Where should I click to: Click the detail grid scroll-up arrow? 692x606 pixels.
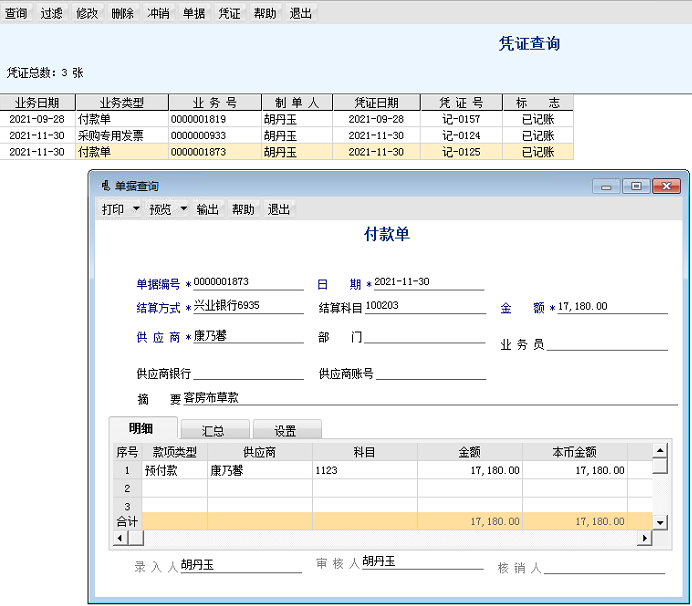point(660,450)
